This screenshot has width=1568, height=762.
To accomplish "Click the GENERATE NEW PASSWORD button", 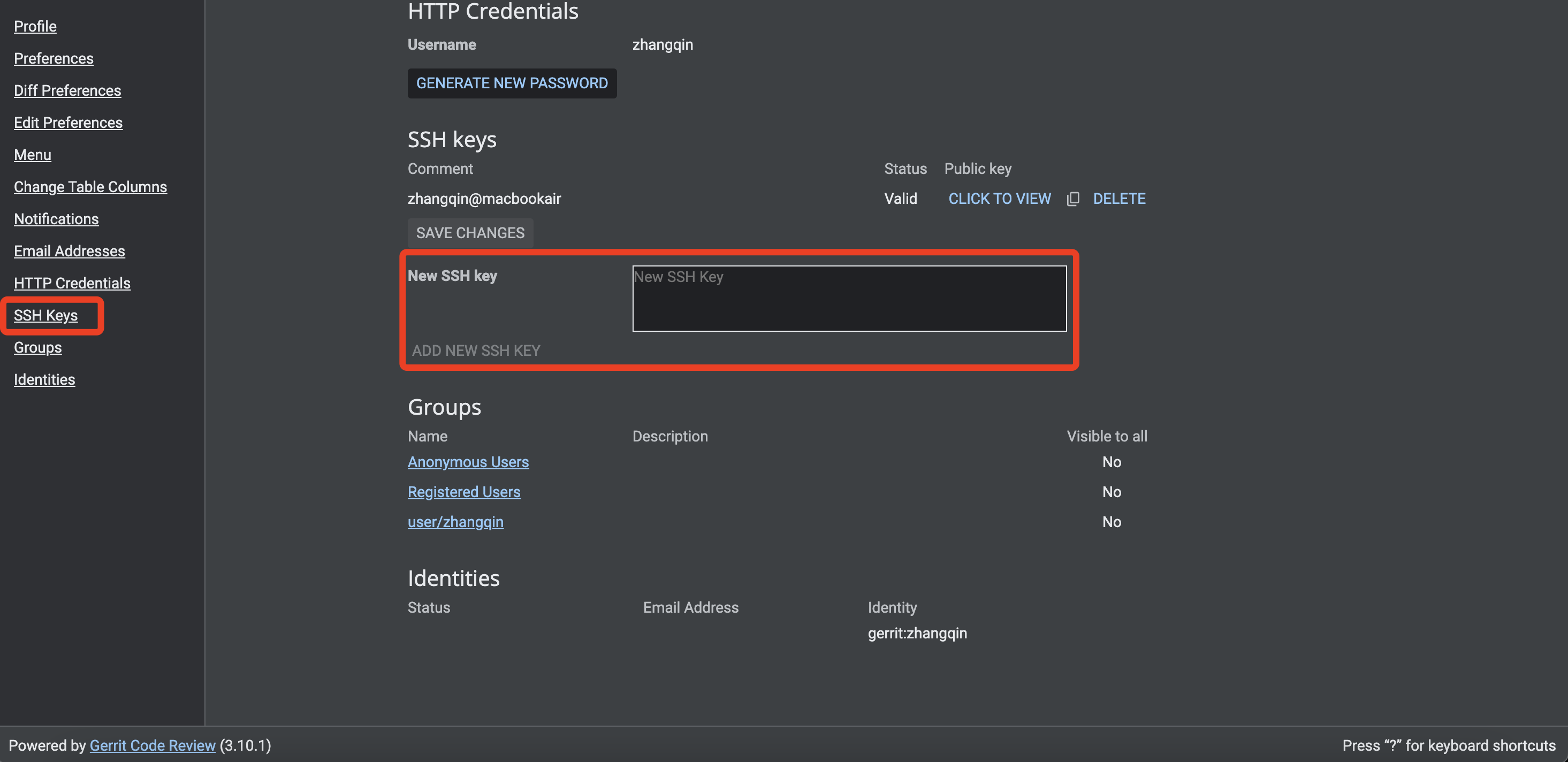I will 511,83.
